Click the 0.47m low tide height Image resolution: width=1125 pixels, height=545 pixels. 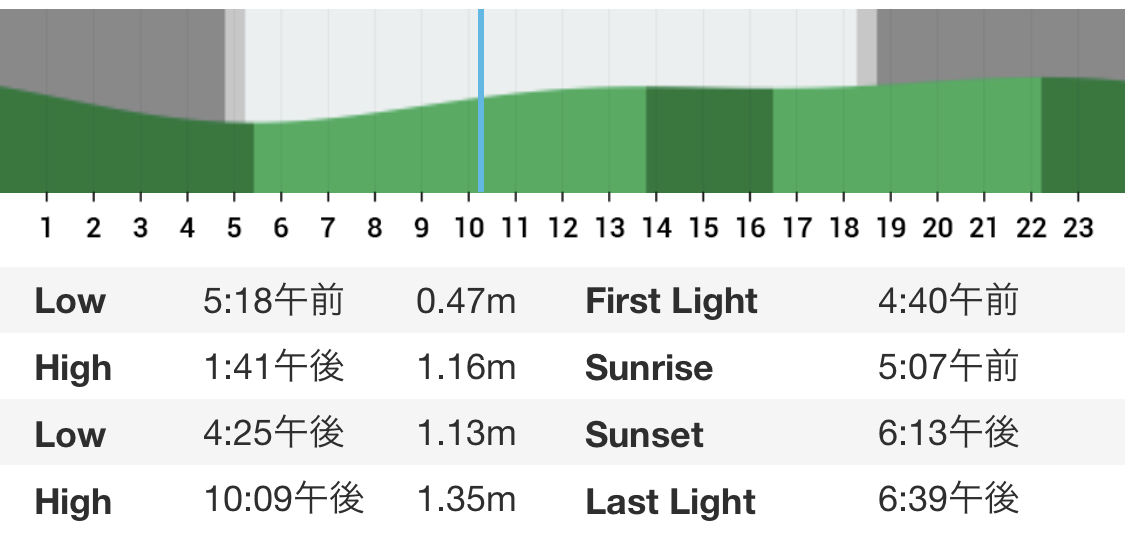pos(466,300)
